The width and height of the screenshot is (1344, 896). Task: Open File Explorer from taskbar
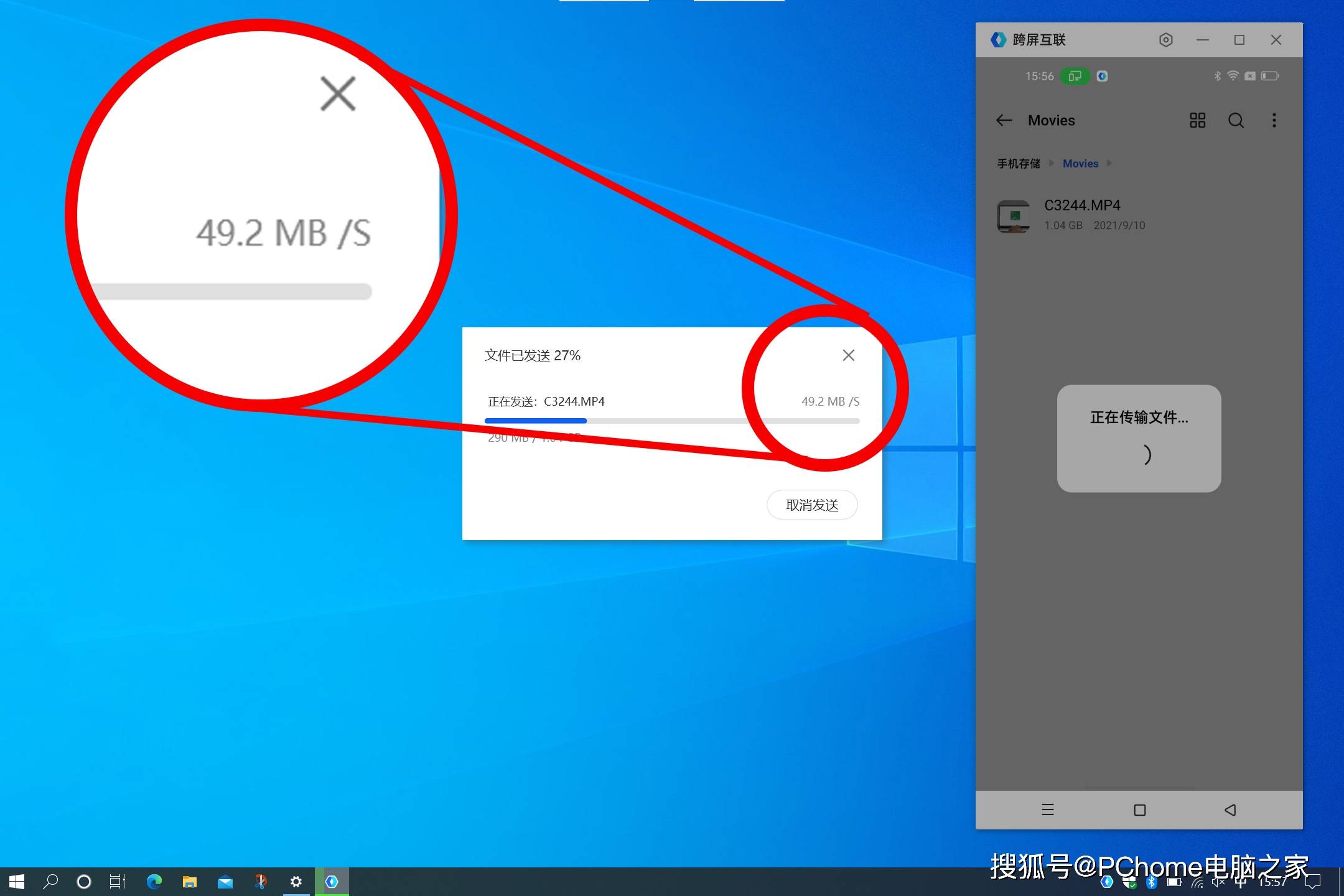(x=189, y=882)
